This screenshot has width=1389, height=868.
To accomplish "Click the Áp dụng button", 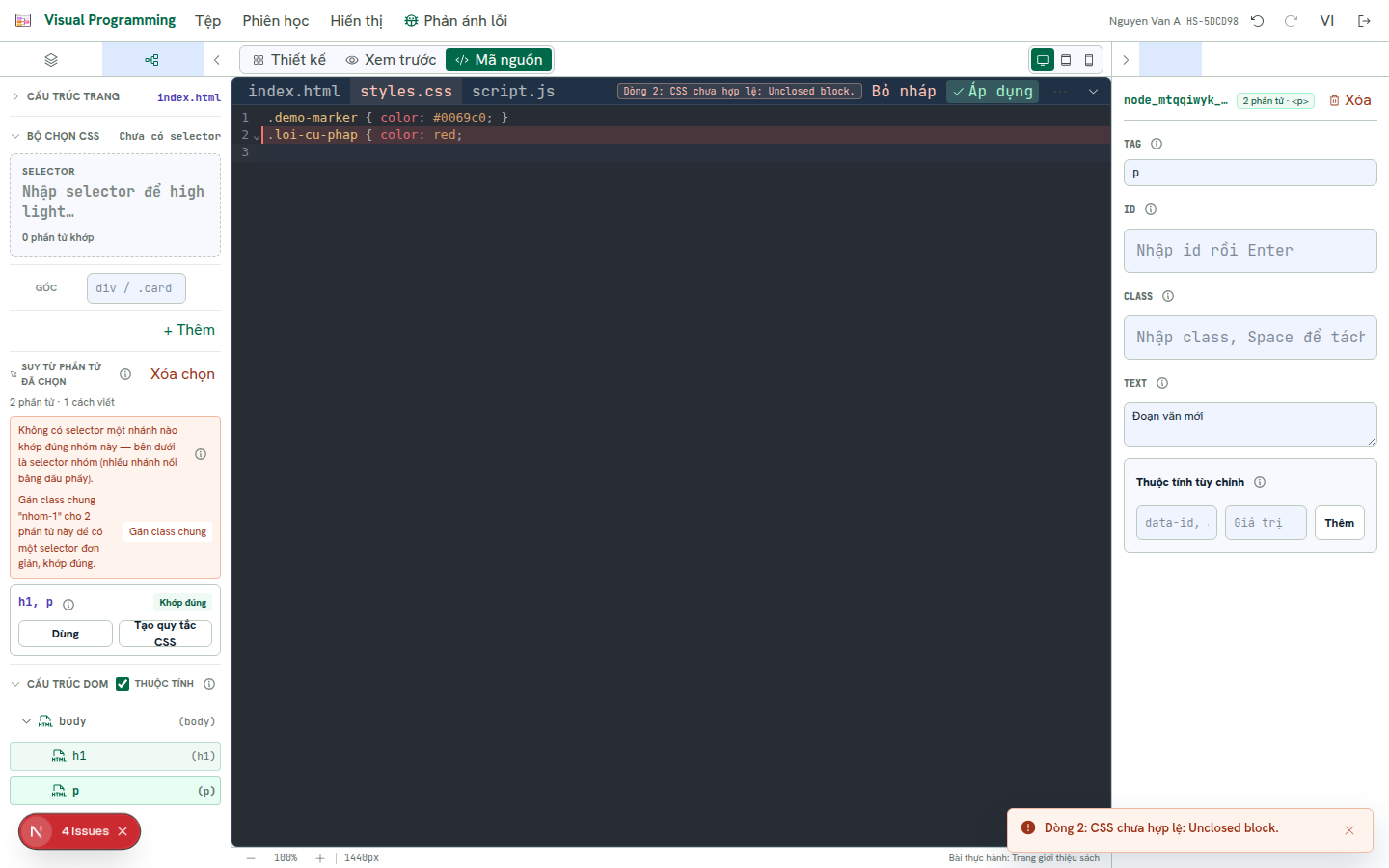I will pos(993,92).
